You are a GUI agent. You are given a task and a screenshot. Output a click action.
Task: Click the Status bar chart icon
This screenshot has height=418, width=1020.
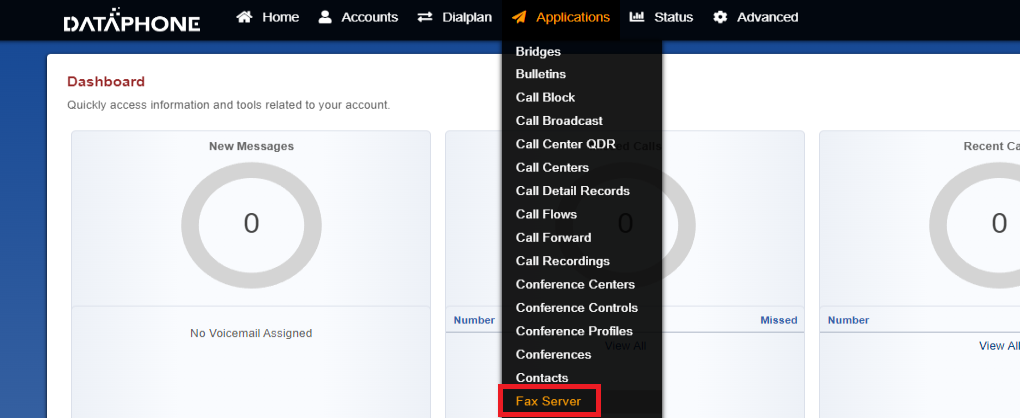click(x=637, y=17)
